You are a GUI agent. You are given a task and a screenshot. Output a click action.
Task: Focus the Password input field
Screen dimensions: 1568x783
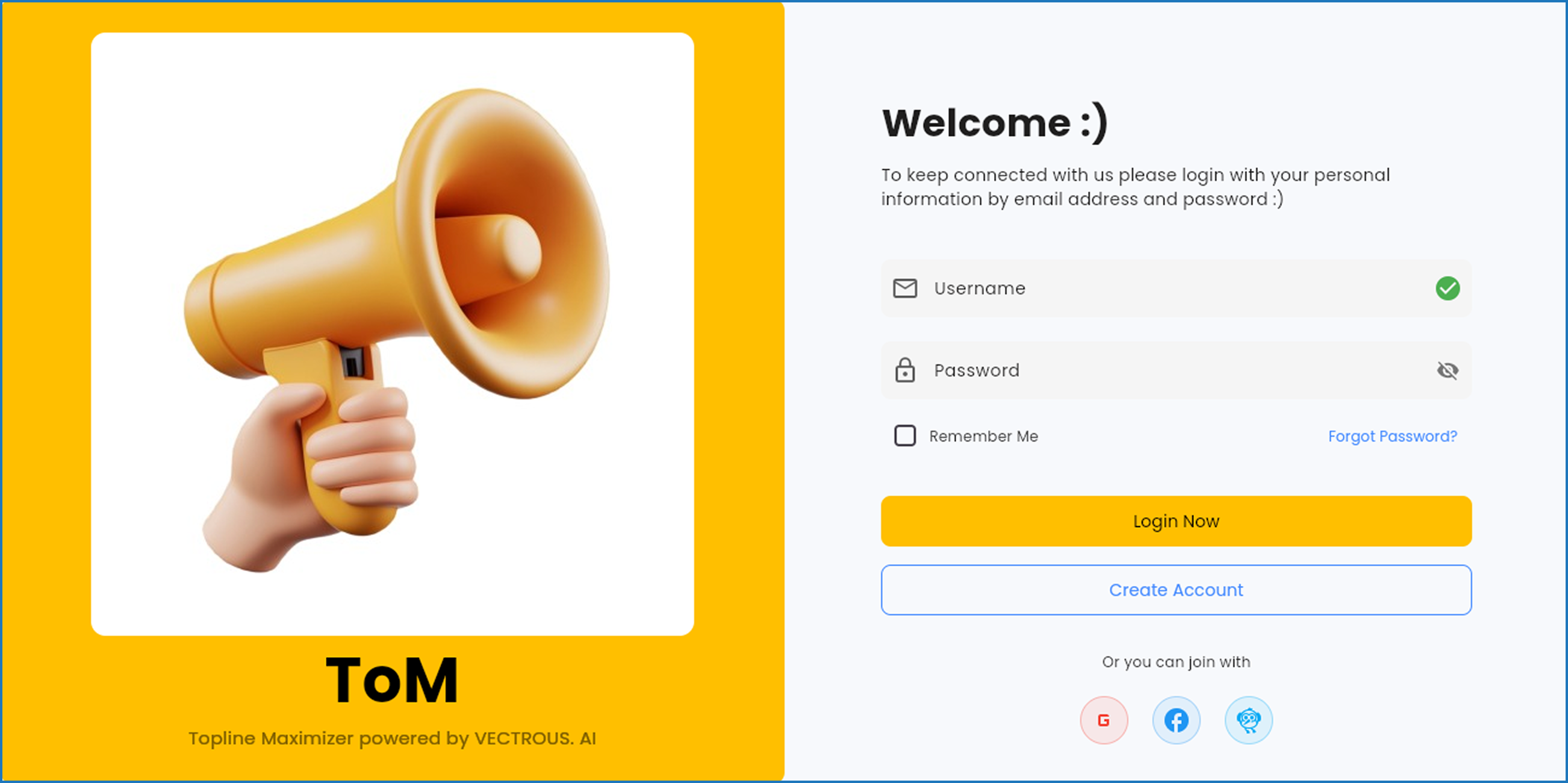[x=1176, y=370]
